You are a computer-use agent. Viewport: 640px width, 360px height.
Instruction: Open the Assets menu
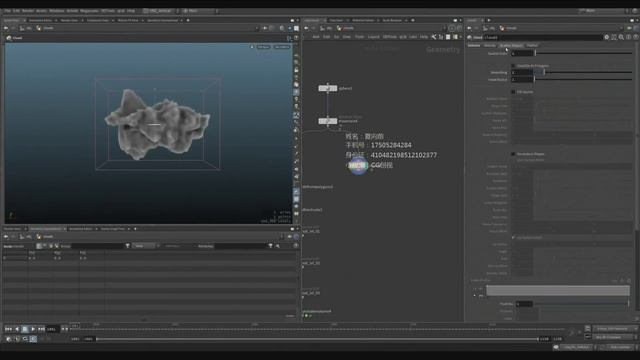tap(42, 11)
